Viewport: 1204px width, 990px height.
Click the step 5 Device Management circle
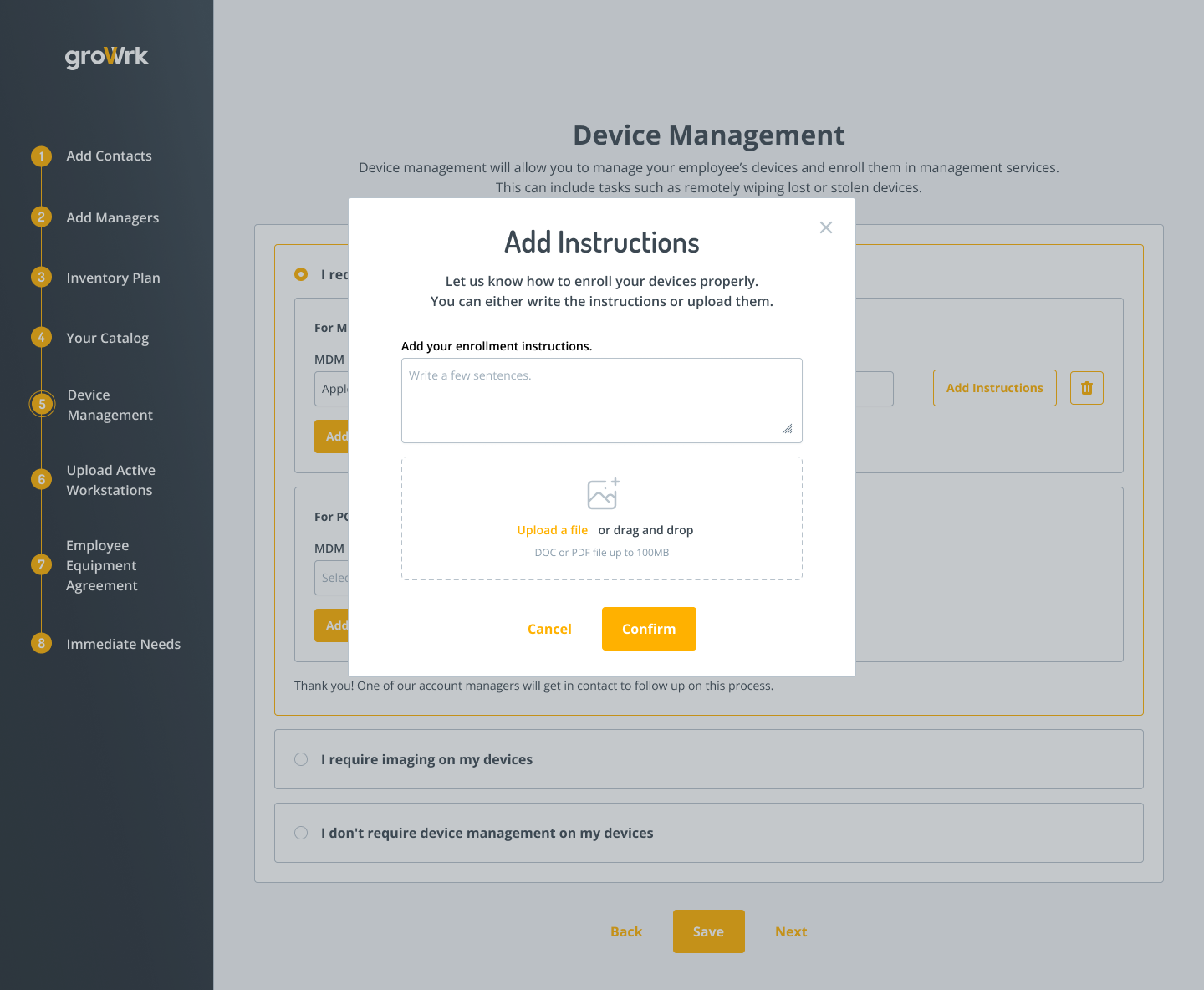(41, 404)
